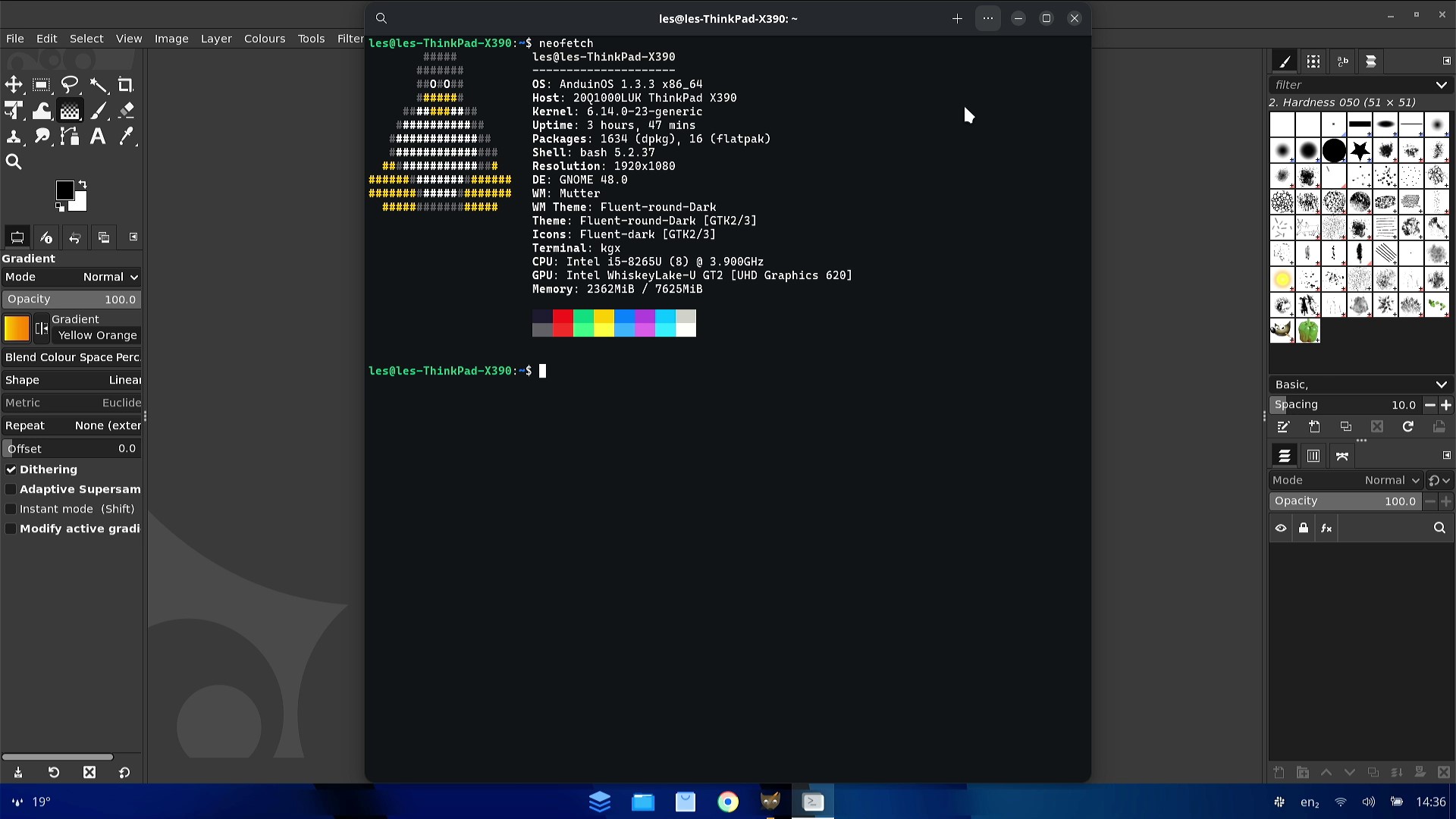Select the green pepper brush thumbnail
This screenshot has width=1456, height=819.
point(1308,331)
